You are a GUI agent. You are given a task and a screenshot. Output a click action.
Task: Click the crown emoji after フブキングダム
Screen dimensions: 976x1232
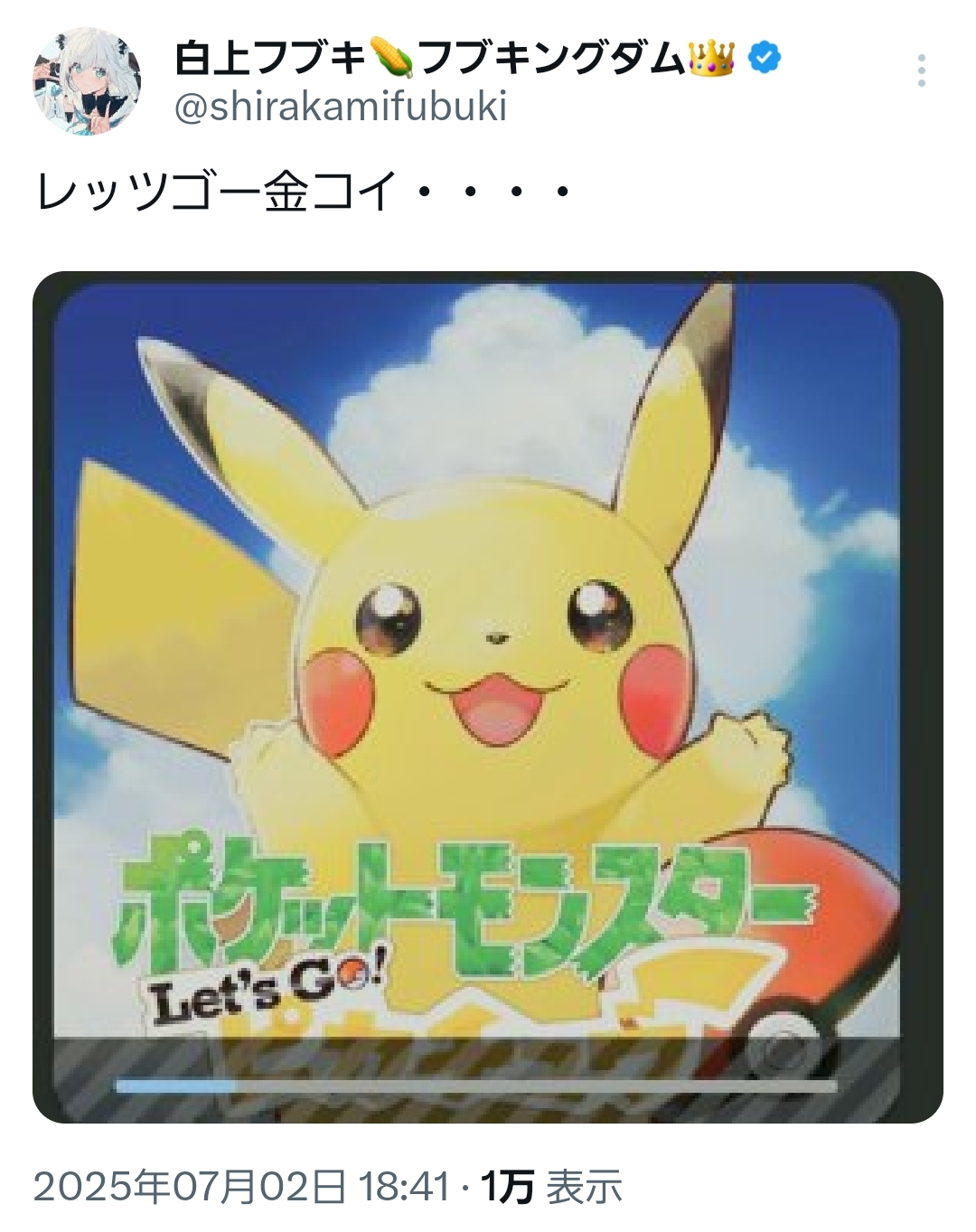(712, 60)
